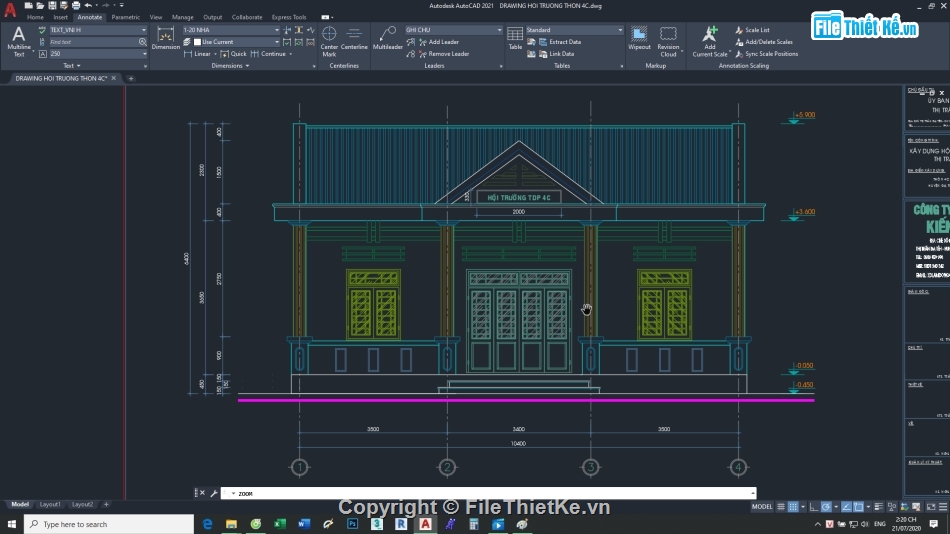The height and width of the screenshot is (534, 950).
Task: Toggle polar tracking in status bar
Action: (x=826, y=507)
